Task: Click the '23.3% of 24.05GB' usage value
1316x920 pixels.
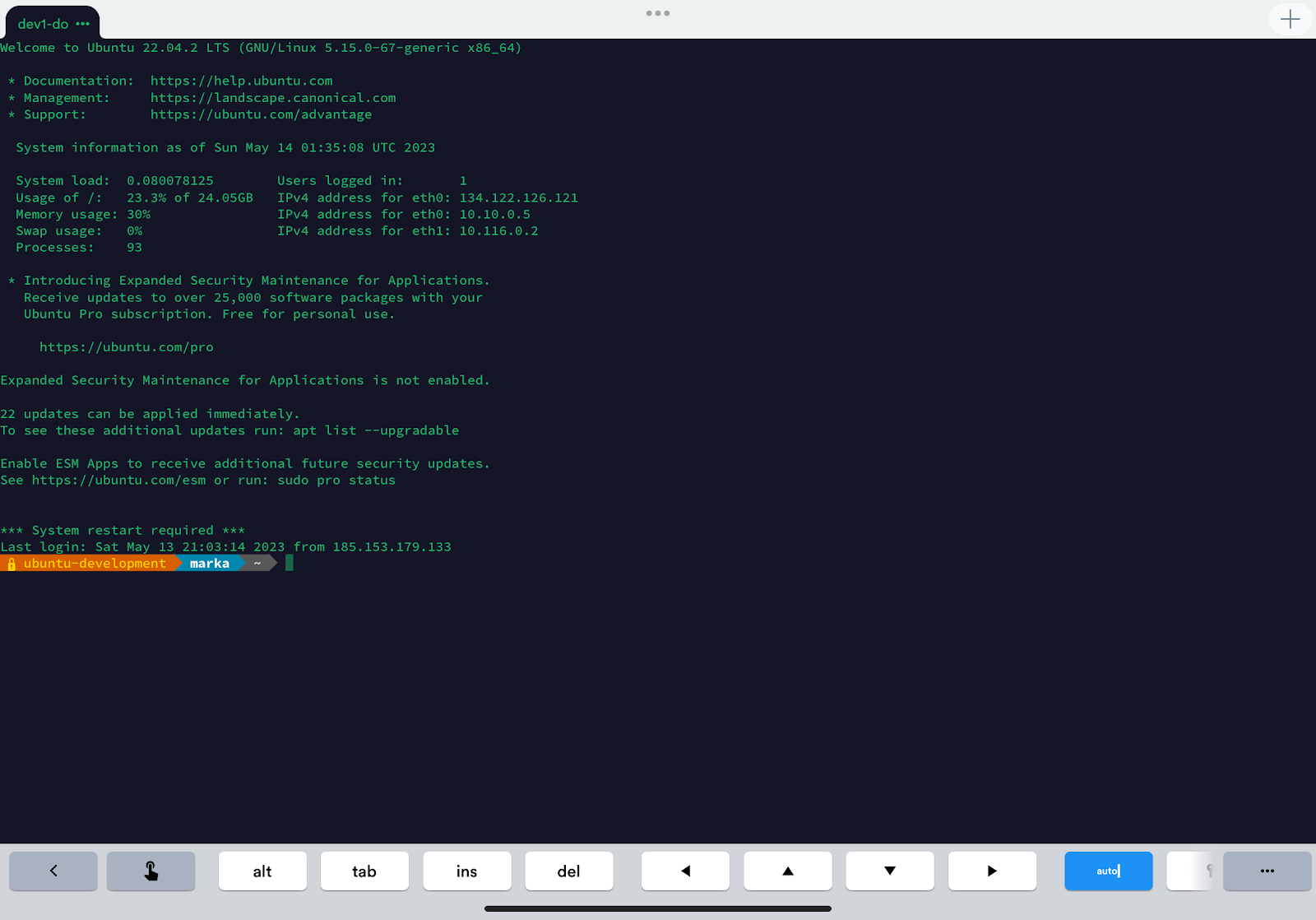Action: (190, 197)
